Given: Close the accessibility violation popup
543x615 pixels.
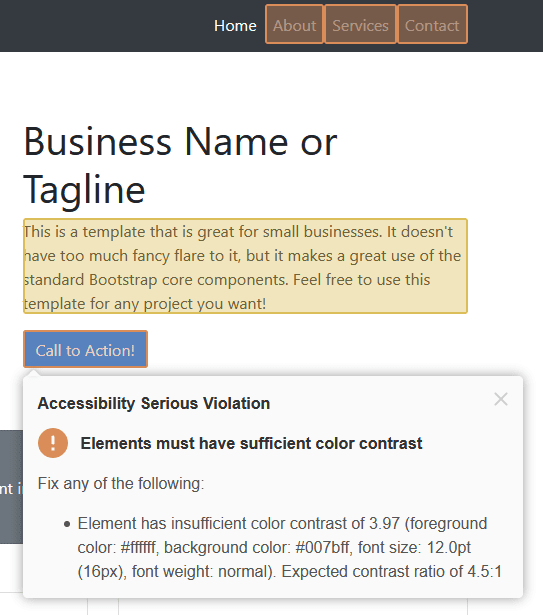Looking at the screenshot, I should [x=501, y=399].
